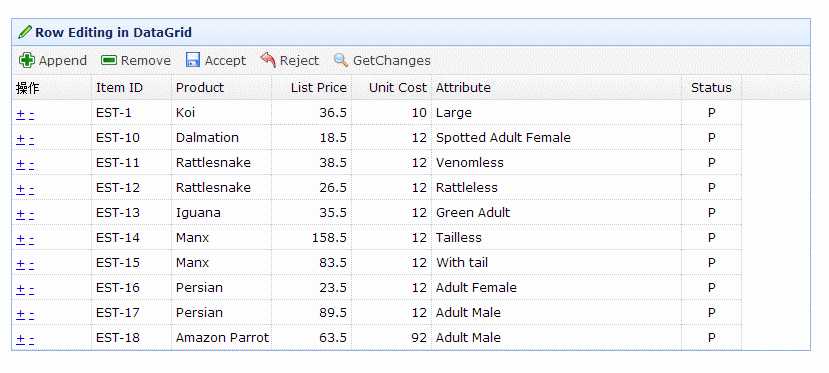
Task: Click the plus link for EST-14 row
Action: 21,239
